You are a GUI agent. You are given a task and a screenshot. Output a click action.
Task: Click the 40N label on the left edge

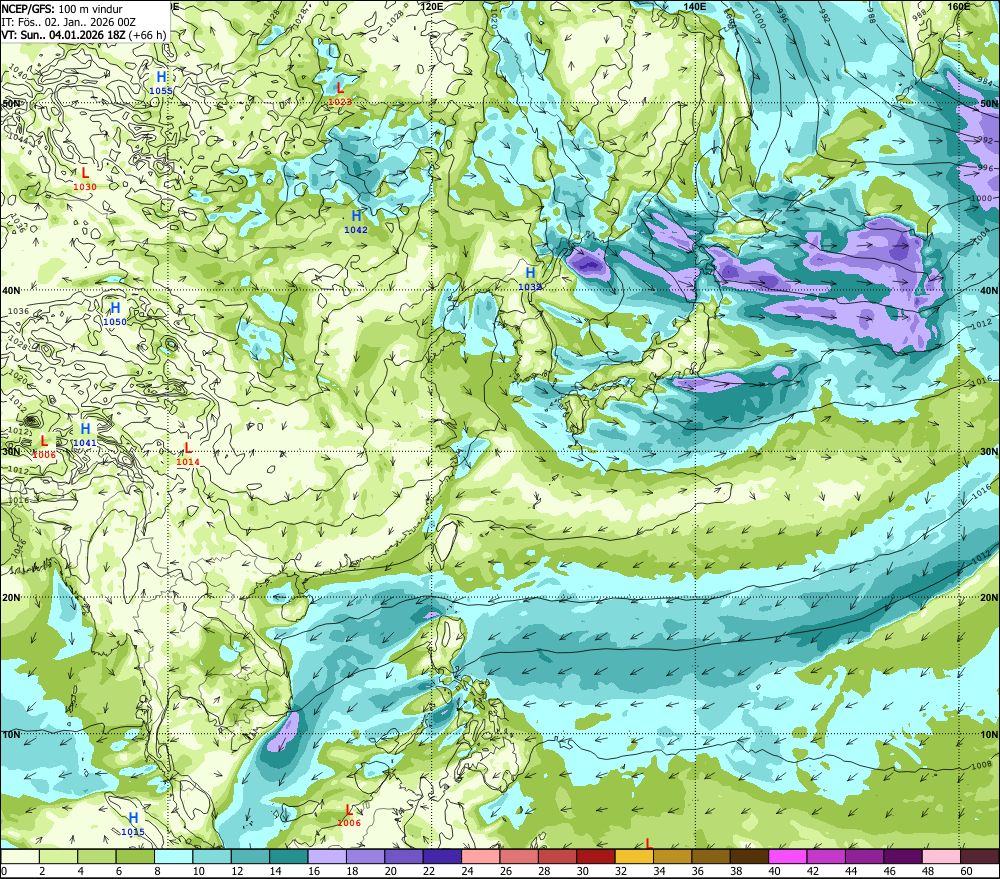[11, 290]
